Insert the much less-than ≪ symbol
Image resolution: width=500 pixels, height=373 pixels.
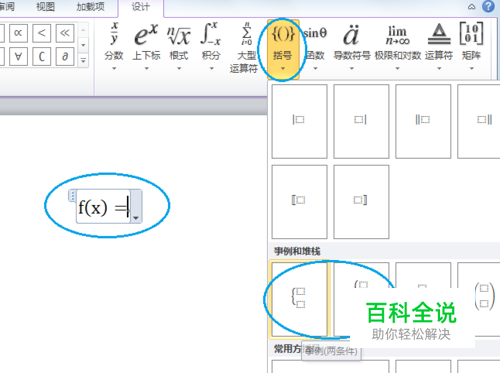pos(65,33)
